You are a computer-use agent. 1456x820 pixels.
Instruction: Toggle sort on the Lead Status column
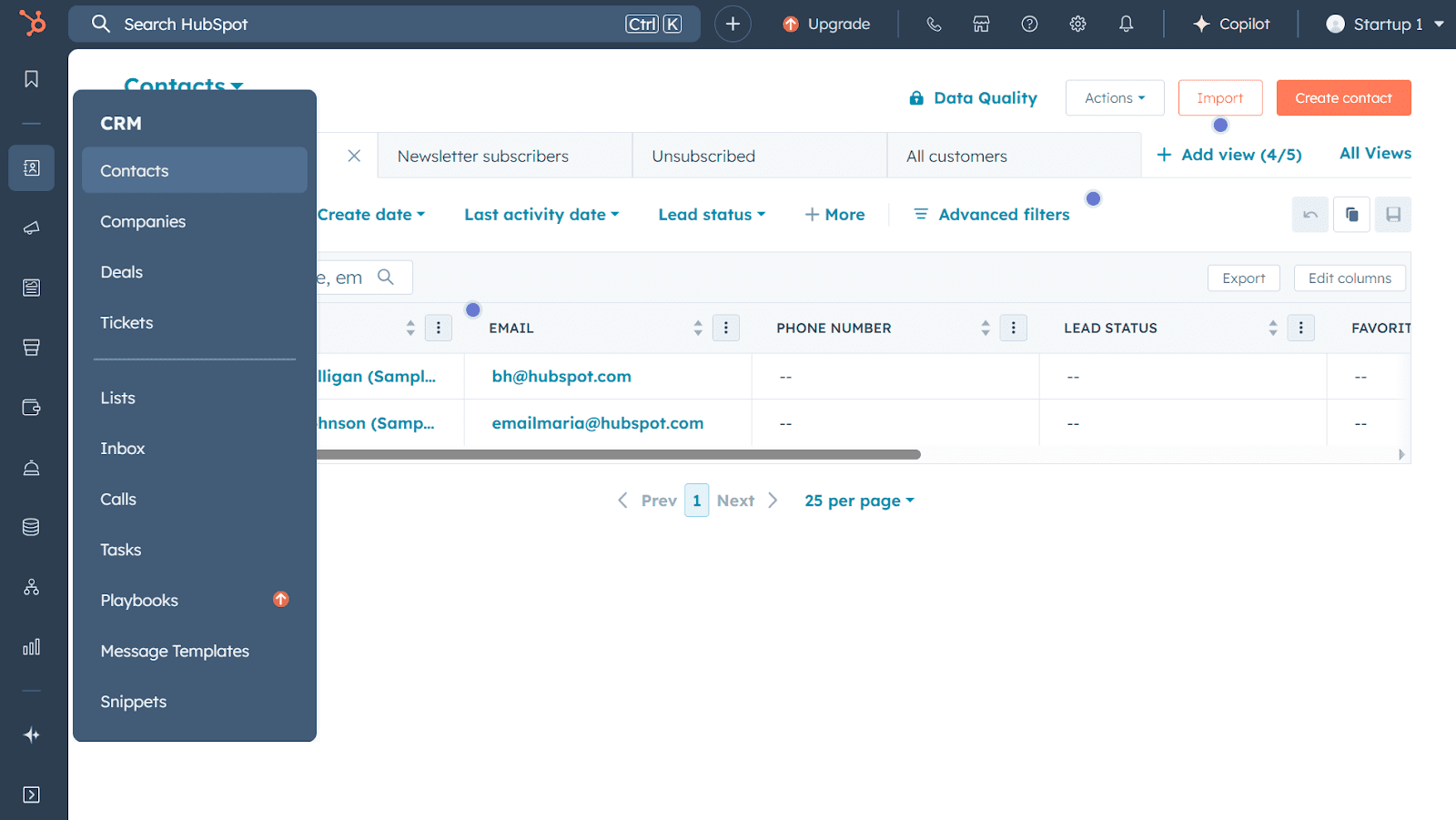click(x=1273, y=328)
